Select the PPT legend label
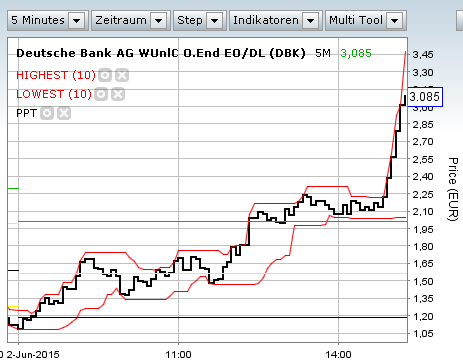 click(26, 113)
